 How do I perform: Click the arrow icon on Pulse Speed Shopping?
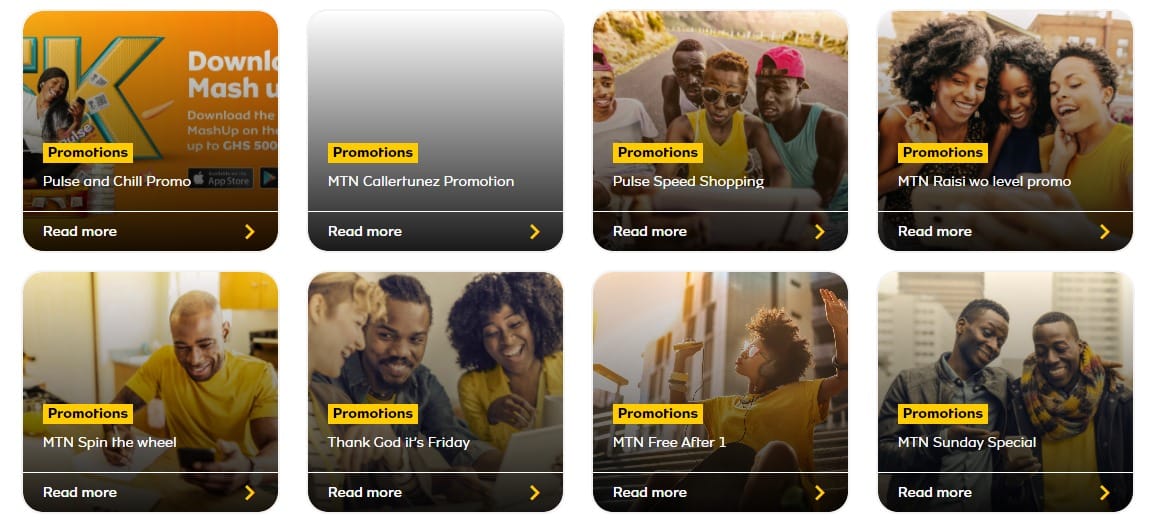[819, 232]
